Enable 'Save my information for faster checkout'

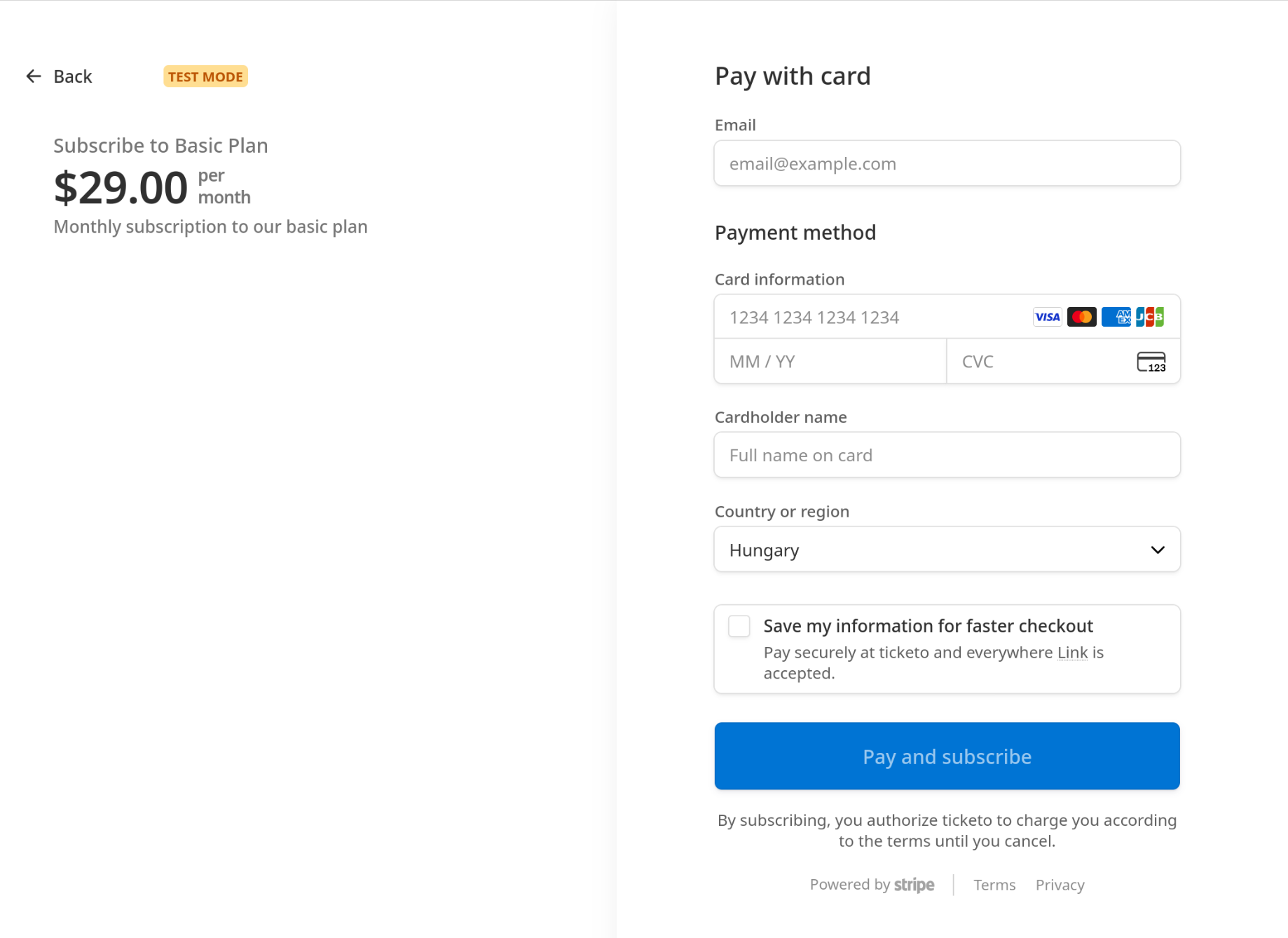[738, 626]
